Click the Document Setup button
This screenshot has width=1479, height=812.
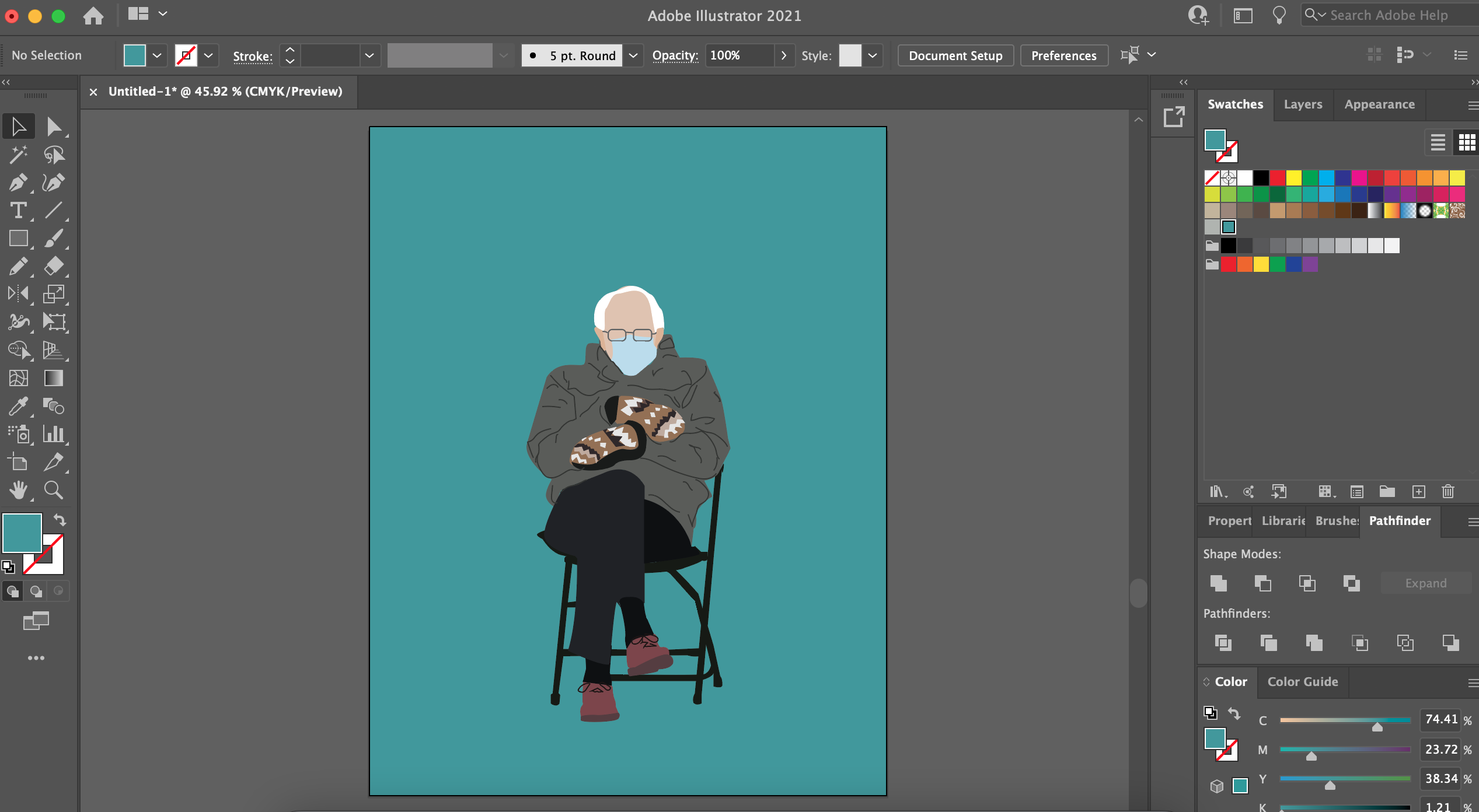(955, 55)
